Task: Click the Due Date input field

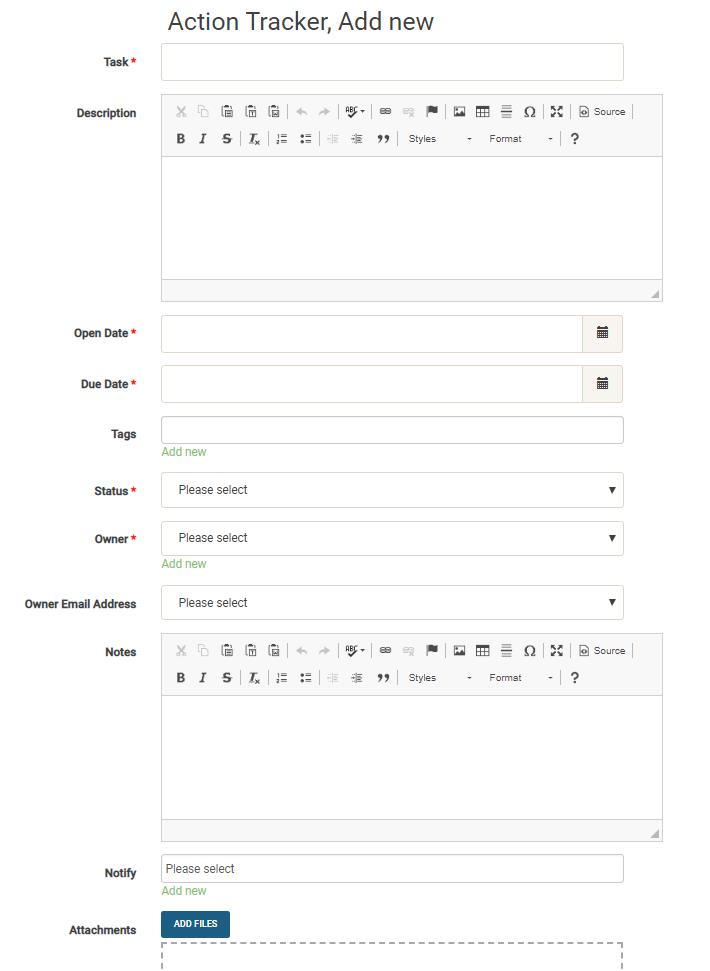Action: [x=372, y=384]
